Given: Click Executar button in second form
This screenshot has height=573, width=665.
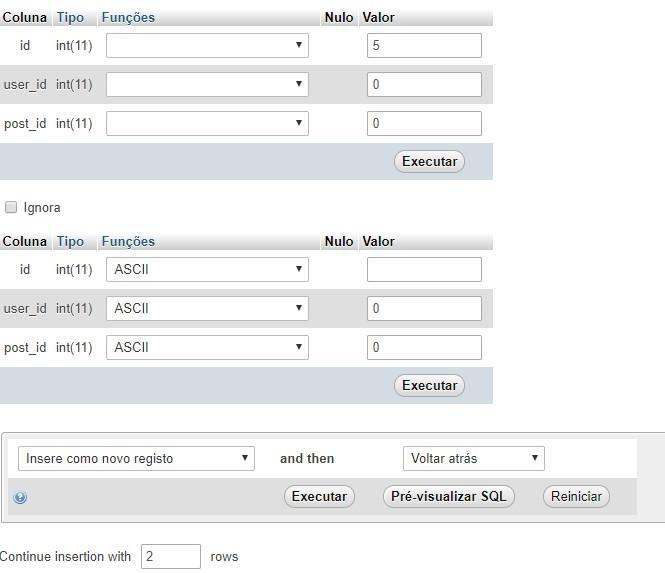Looking at the screenshot, I should tap(429, 385).
